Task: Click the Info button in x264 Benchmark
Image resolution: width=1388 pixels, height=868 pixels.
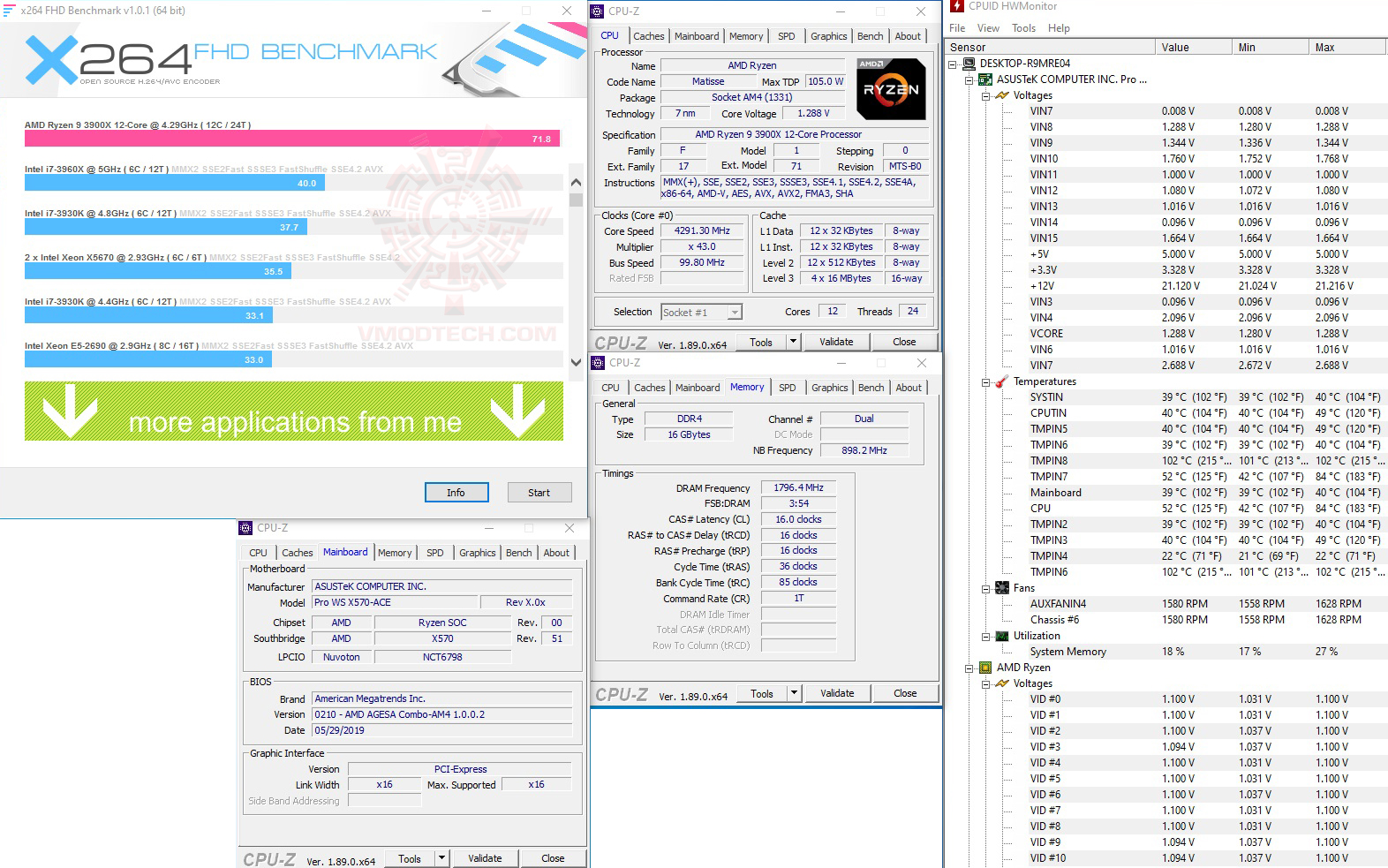Action: tap(456, 493)
